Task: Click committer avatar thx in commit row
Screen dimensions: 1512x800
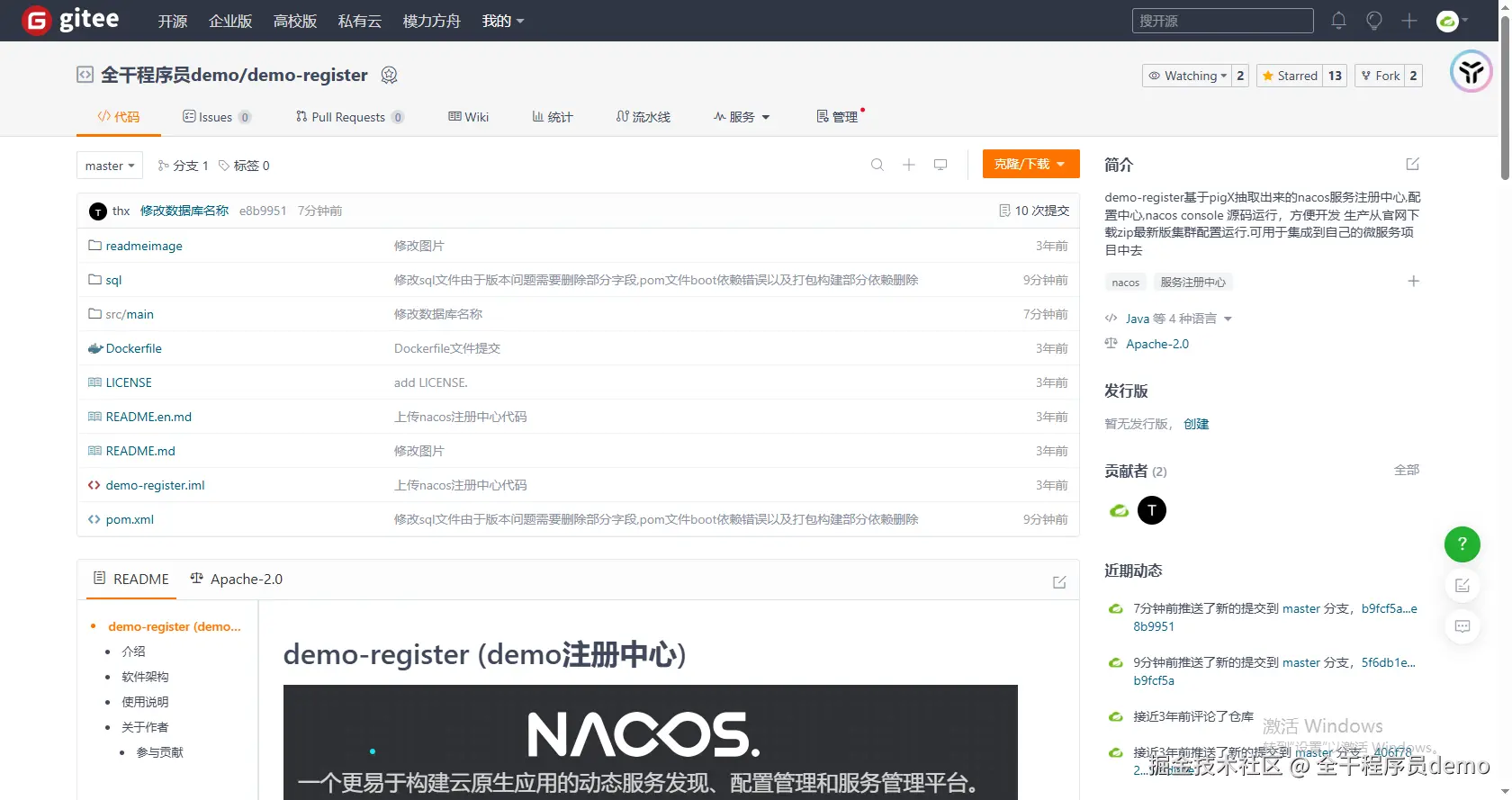Action: point(98,211)
